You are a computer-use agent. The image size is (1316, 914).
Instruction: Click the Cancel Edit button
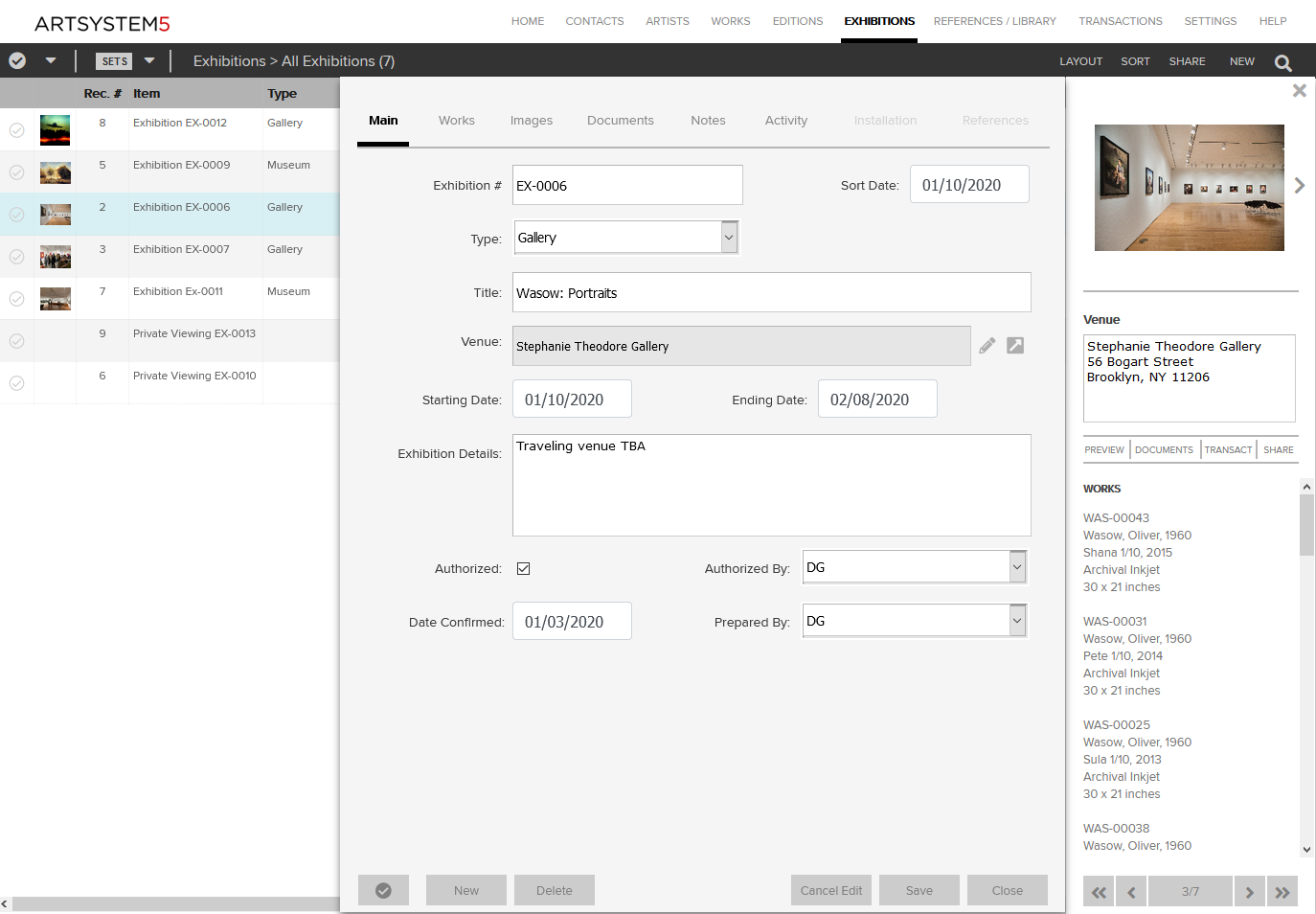point(830,890)
